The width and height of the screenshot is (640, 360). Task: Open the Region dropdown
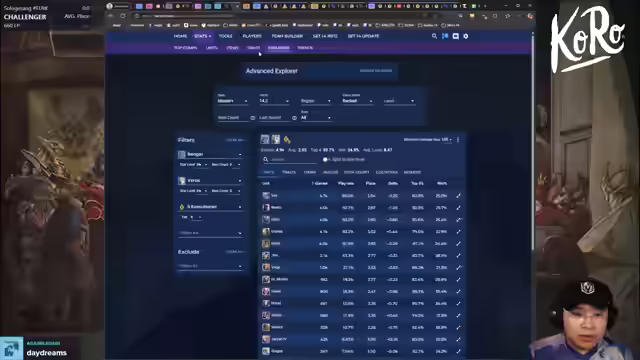point(316,100)
